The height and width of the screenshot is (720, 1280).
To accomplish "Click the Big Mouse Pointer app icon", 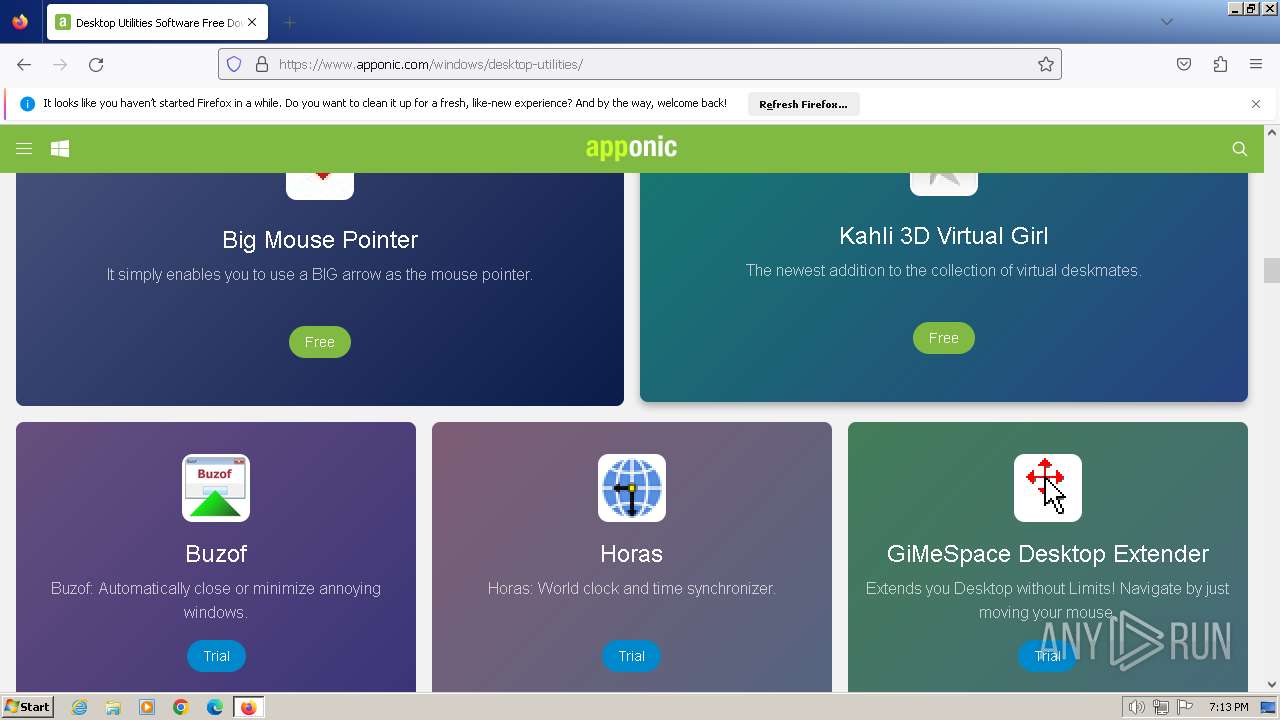I will (x=320, y=186).
